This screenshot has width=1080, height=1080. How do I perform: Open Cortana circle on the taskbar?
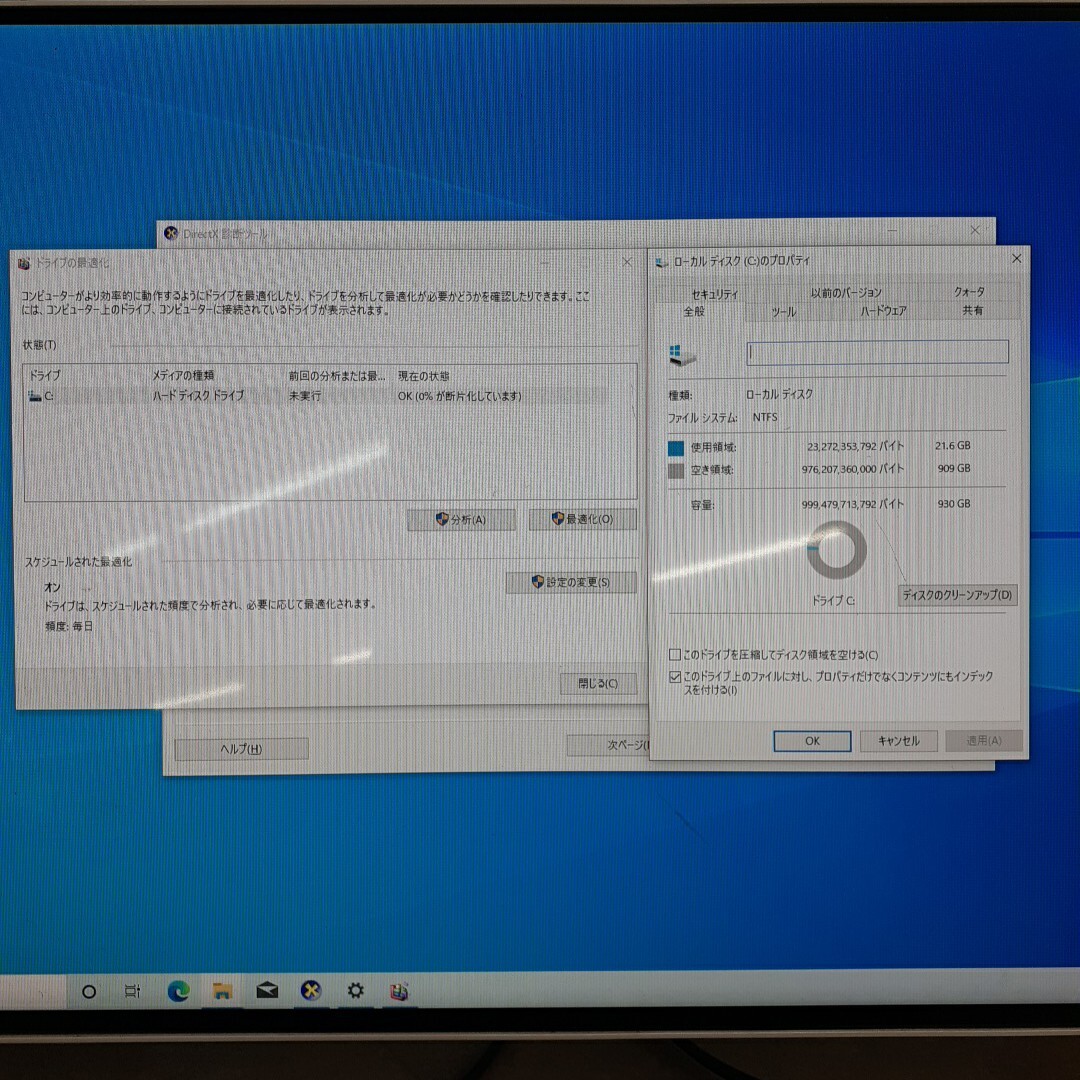point(89,992)
